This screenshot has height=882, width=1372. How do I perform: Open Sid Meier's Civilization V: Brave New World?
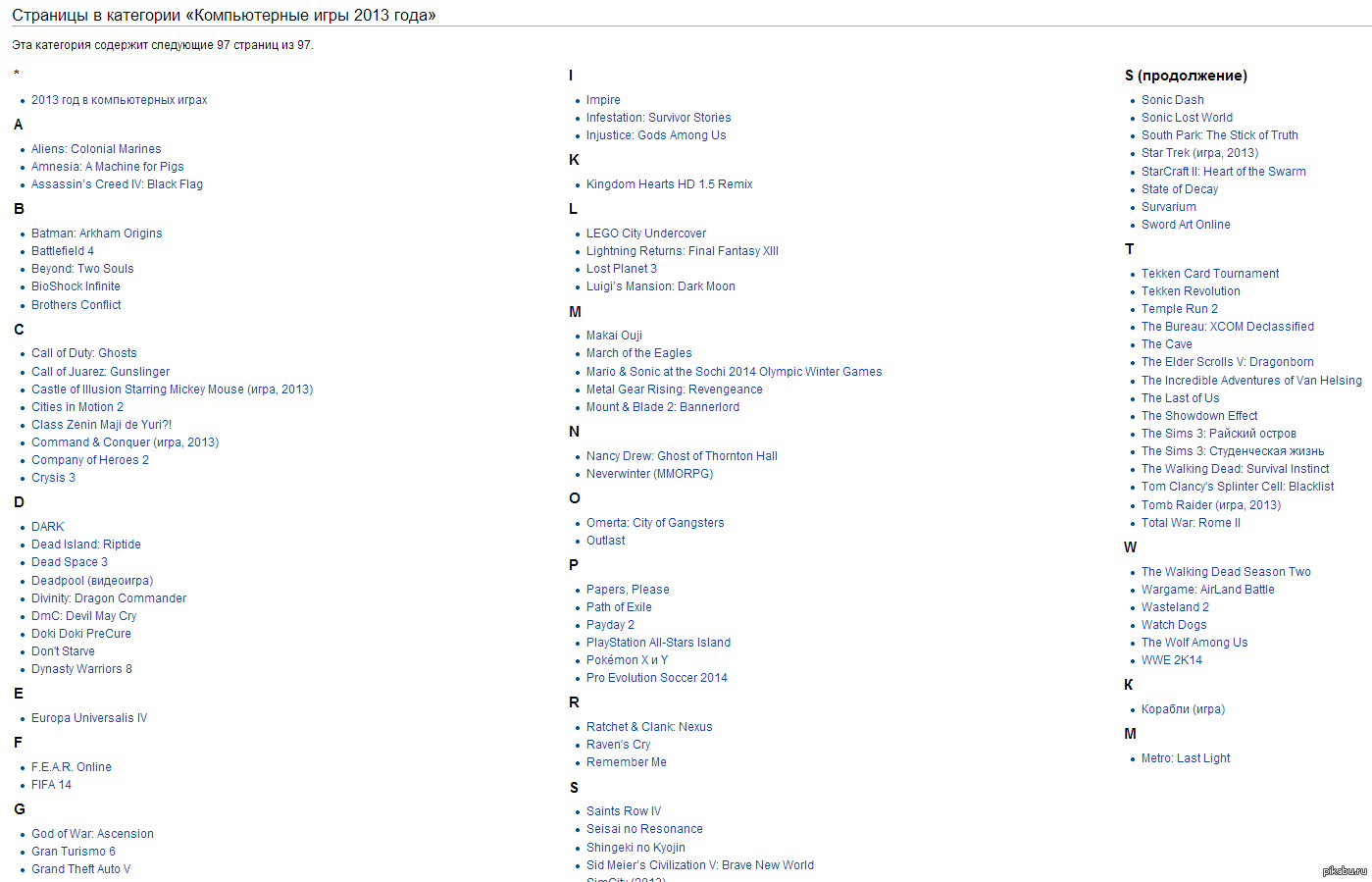[700, 865]
